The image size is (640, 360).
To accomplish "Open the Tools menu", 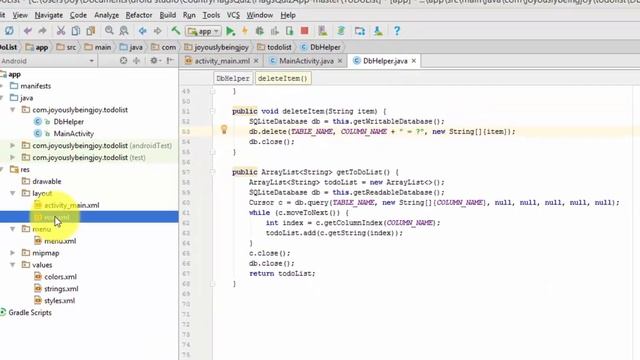I will point(211,15).
